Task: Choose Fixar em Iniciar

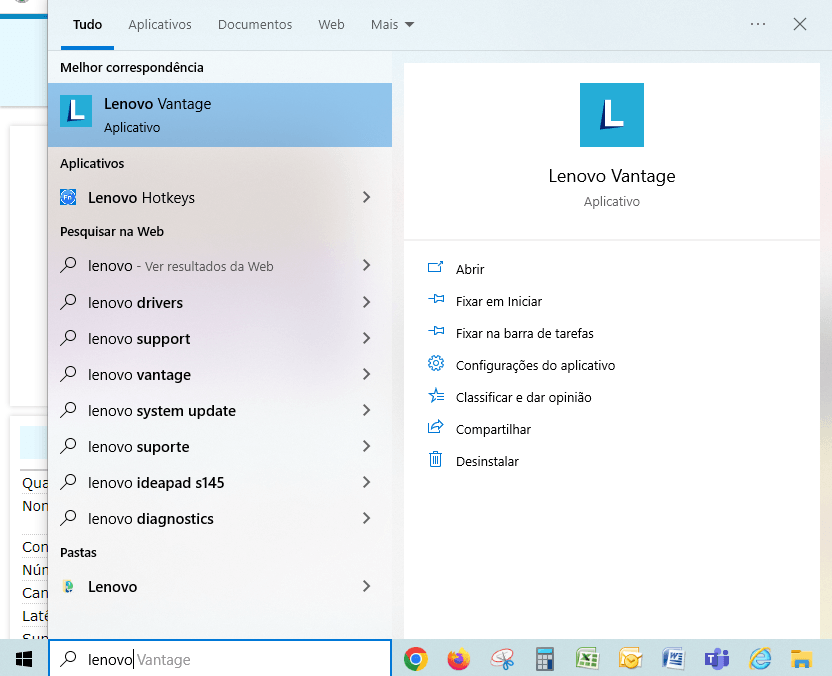Action: click(x=499, y=301)
